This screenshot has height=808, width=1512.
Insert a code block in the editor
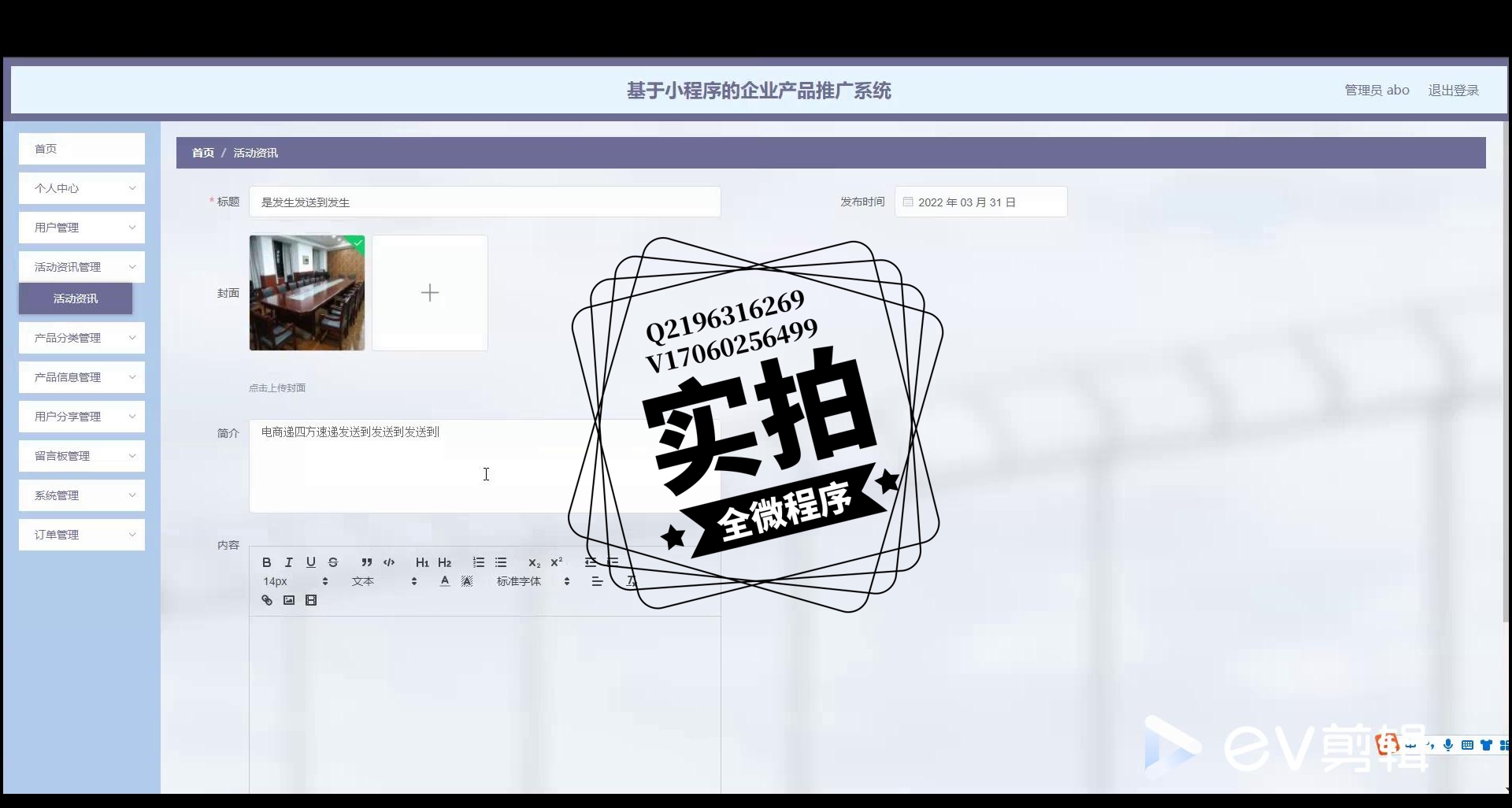(x=389, y=562)
